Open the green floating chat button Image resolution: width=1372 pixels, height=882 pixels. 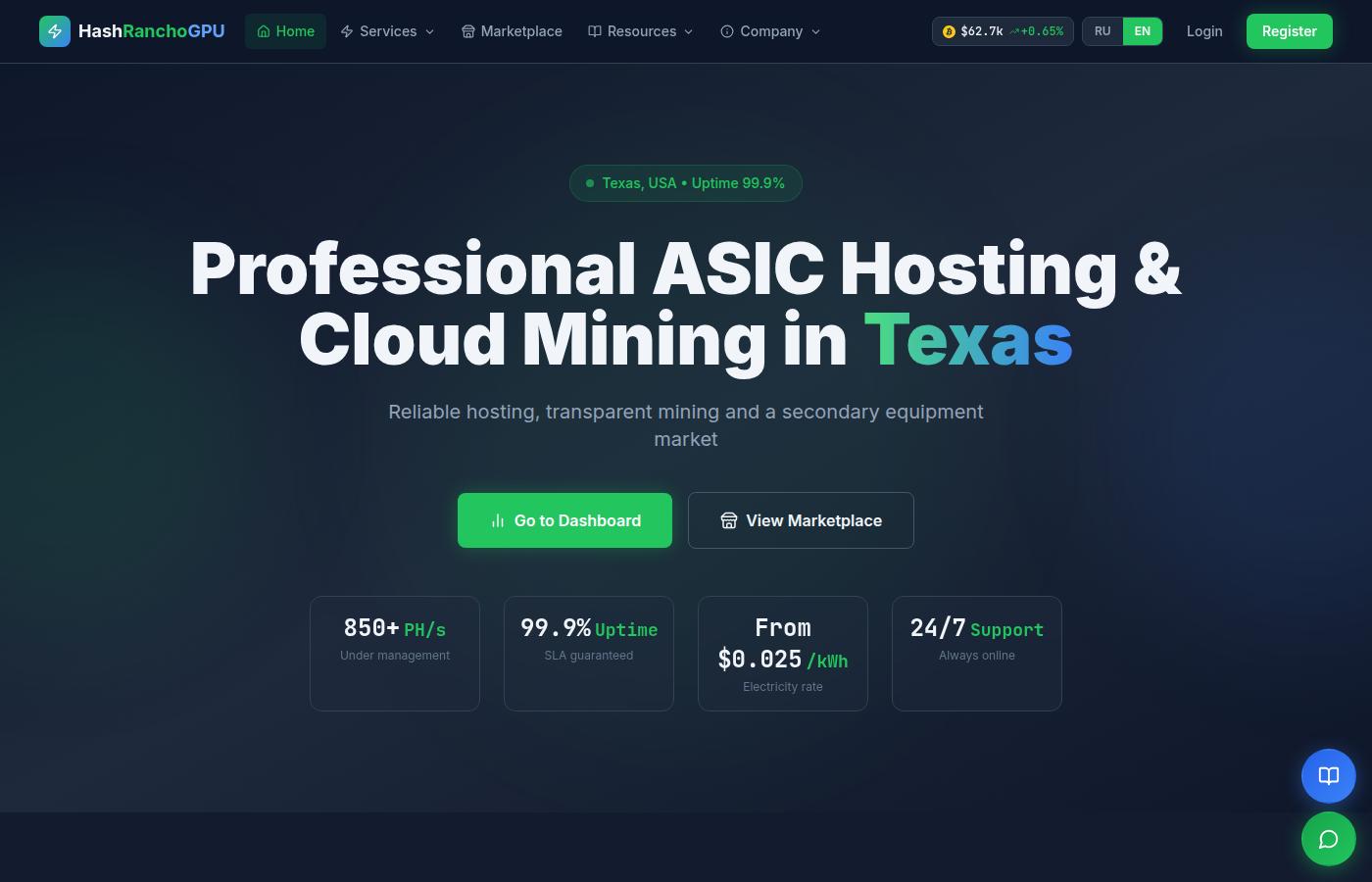1329,839
